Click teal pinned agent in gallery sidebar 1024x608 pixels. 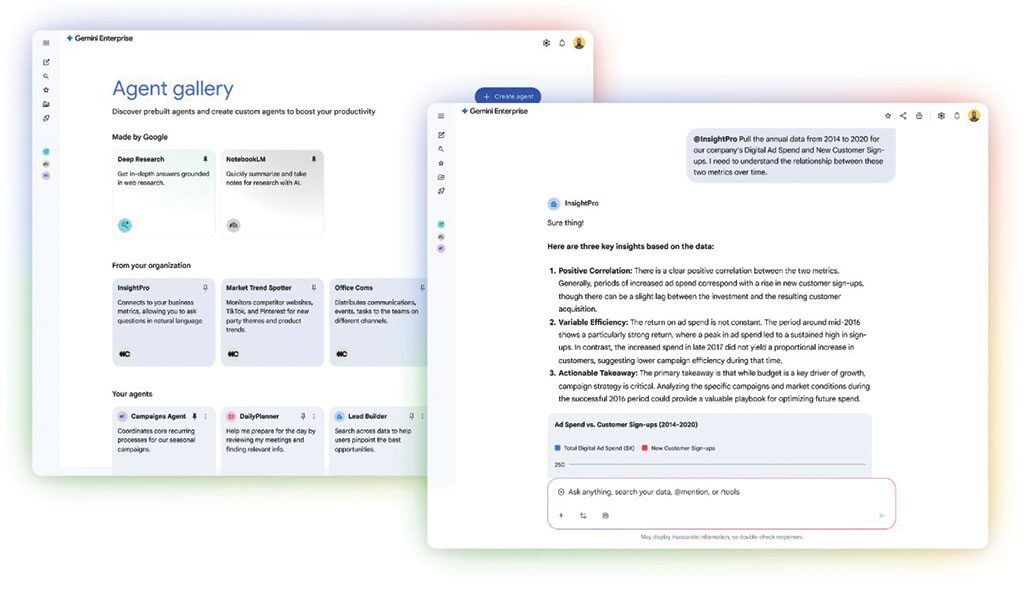point(46,152)
